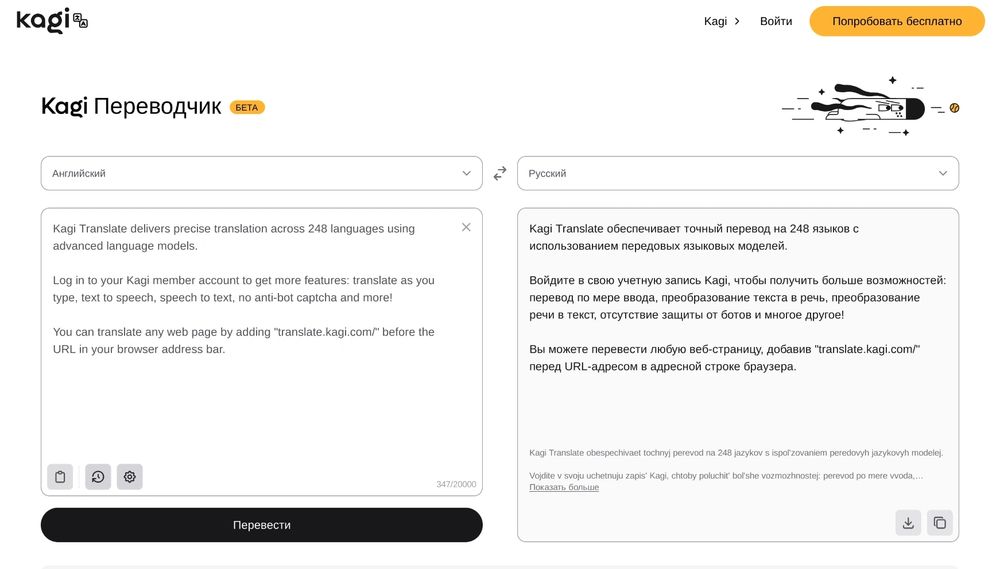The image size is (1000, 569).
Task: Click inside the English source text area
Action: (x=261, y=351)
